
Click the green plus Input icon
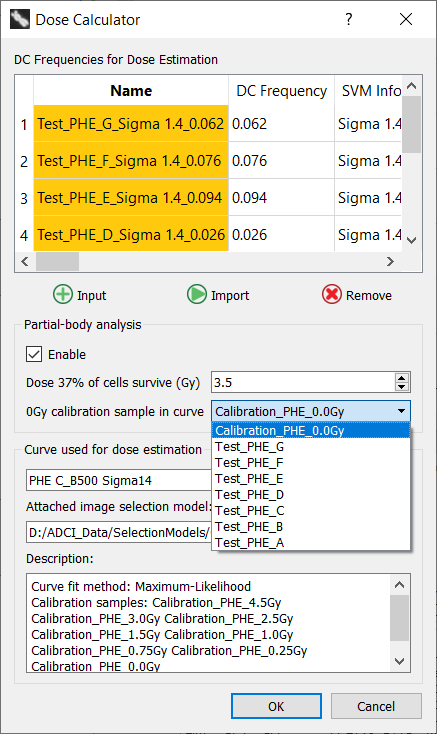(x=63, y=294)
